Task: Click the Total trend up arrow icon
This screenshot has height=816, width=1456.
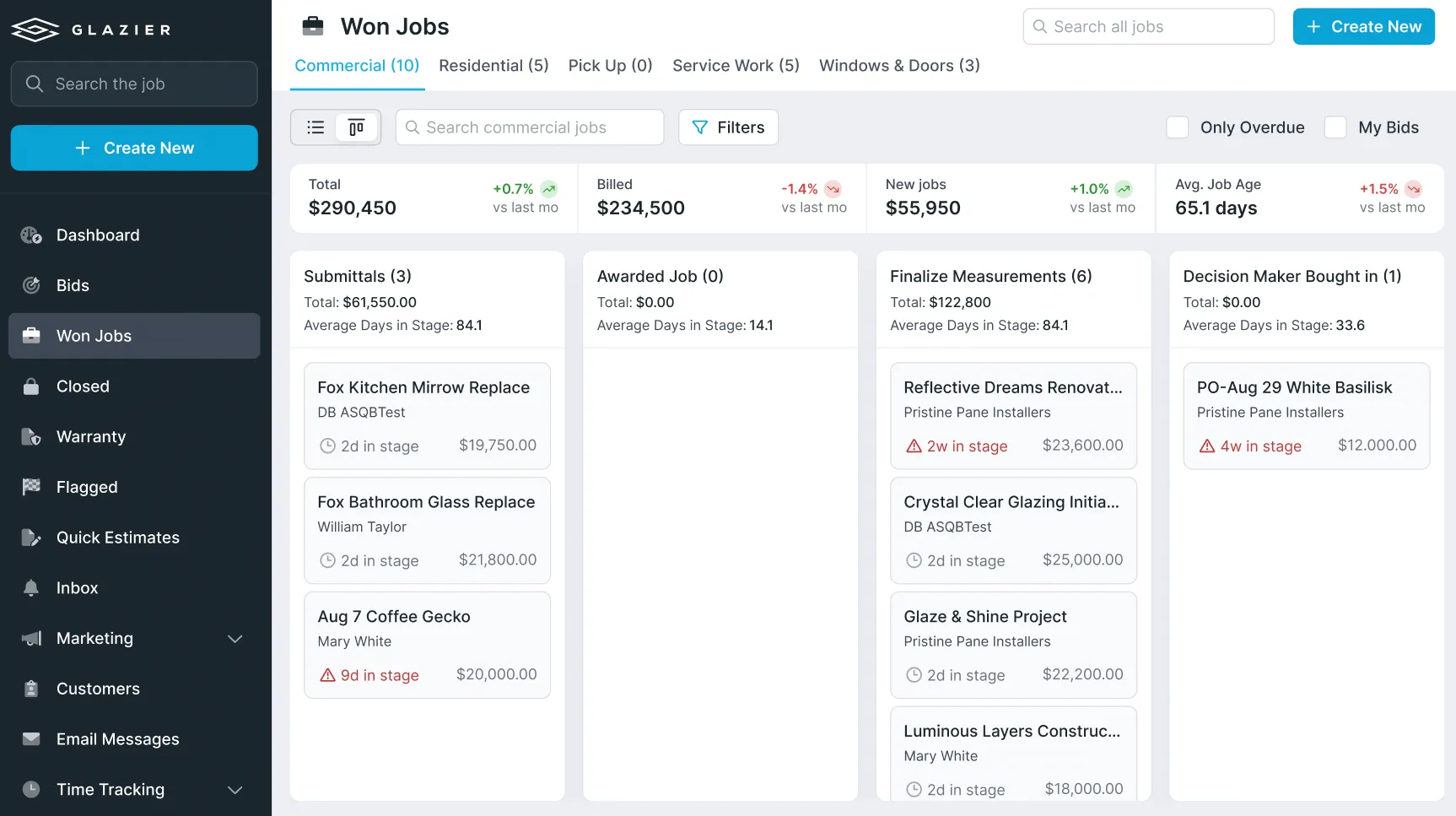Action: tap(549, 189)
